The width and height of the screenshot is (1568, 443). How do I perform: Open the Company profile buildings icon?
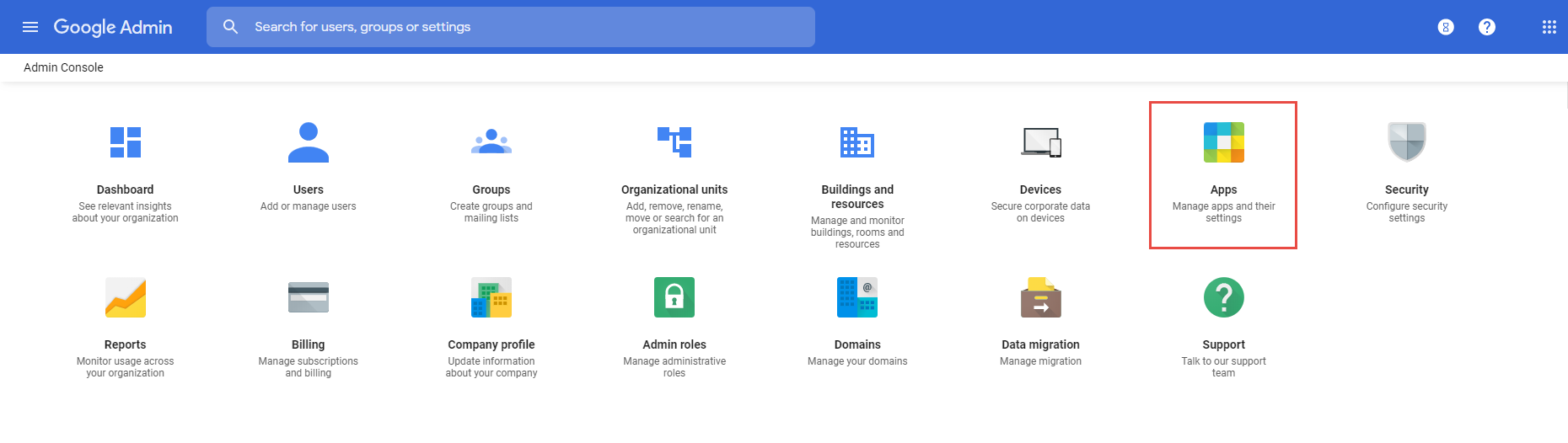pyautogui.click(x=491, y=297)
